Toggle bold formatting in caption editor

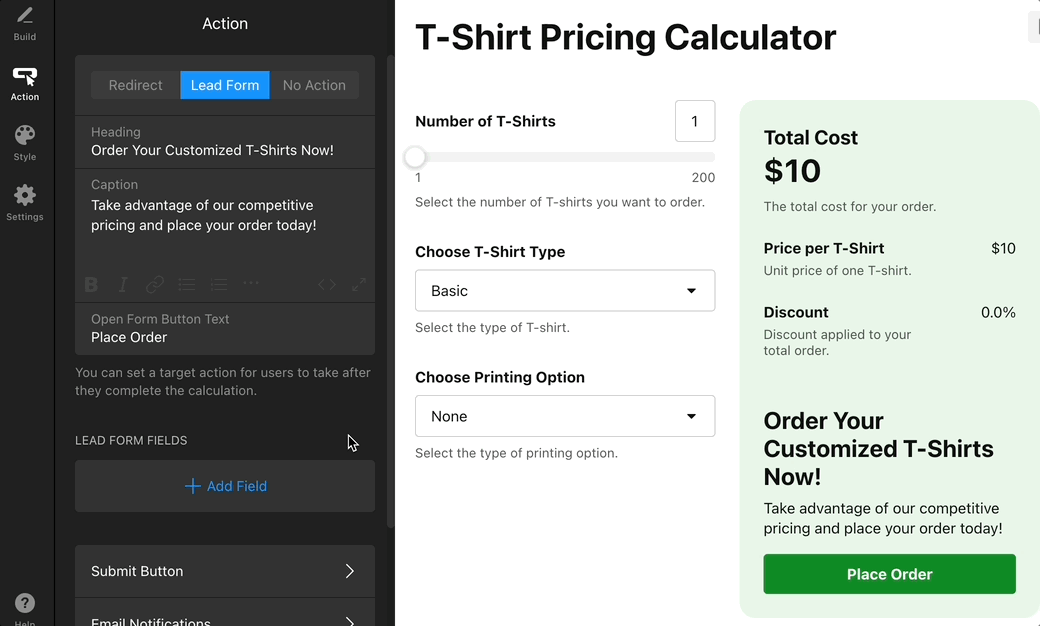[91, 285]
